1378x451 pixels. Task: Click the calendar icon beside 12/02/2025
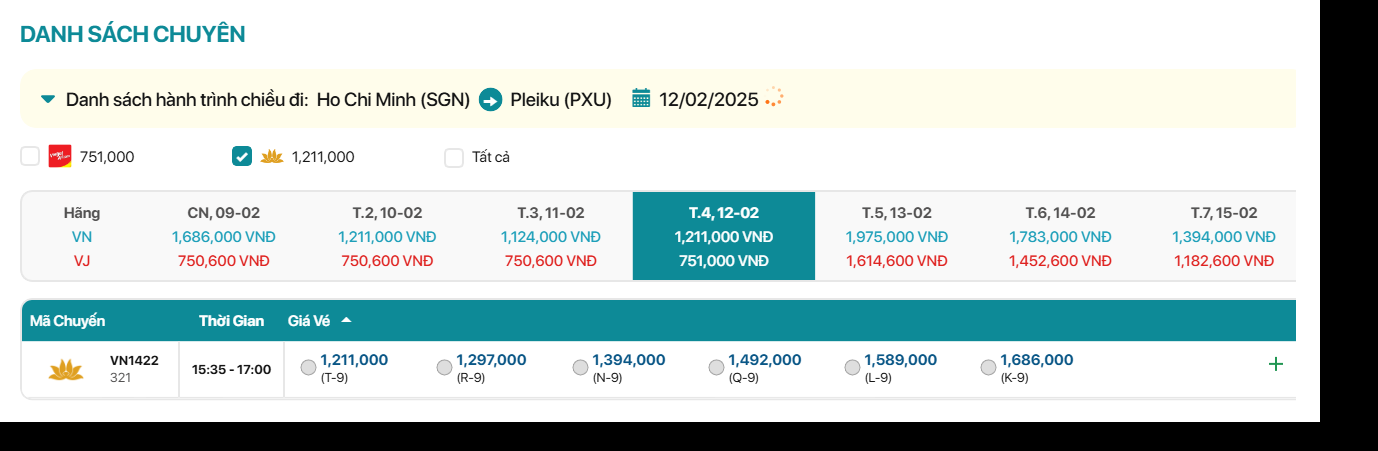coord(641,98)
